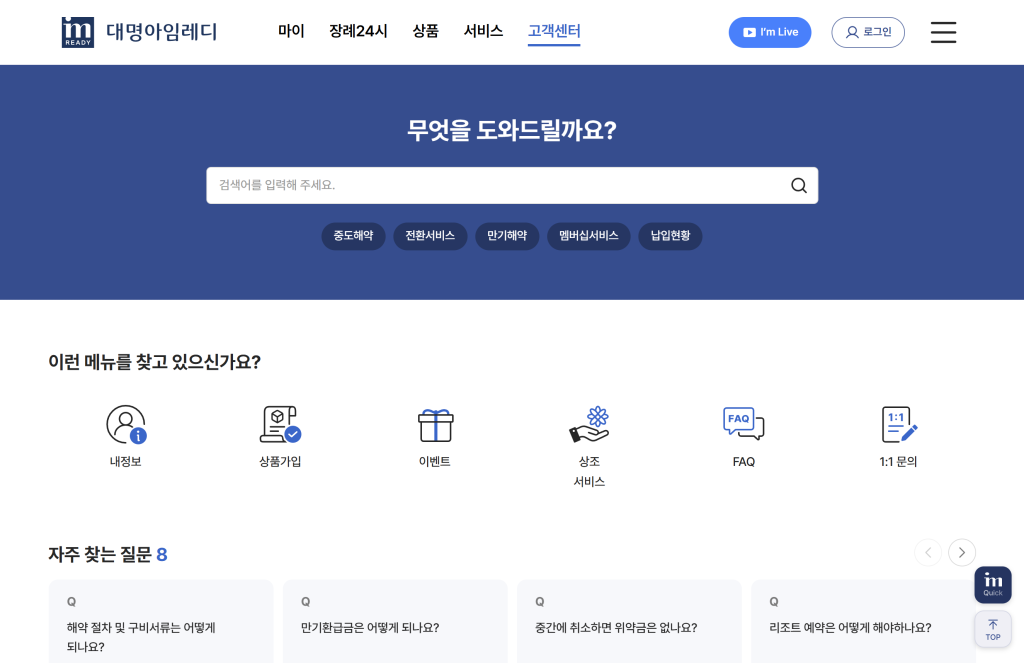Focus the 검색어를 입력해 주세요 search field
This screenshot has width=1024, height=663.
coord(495,185)
